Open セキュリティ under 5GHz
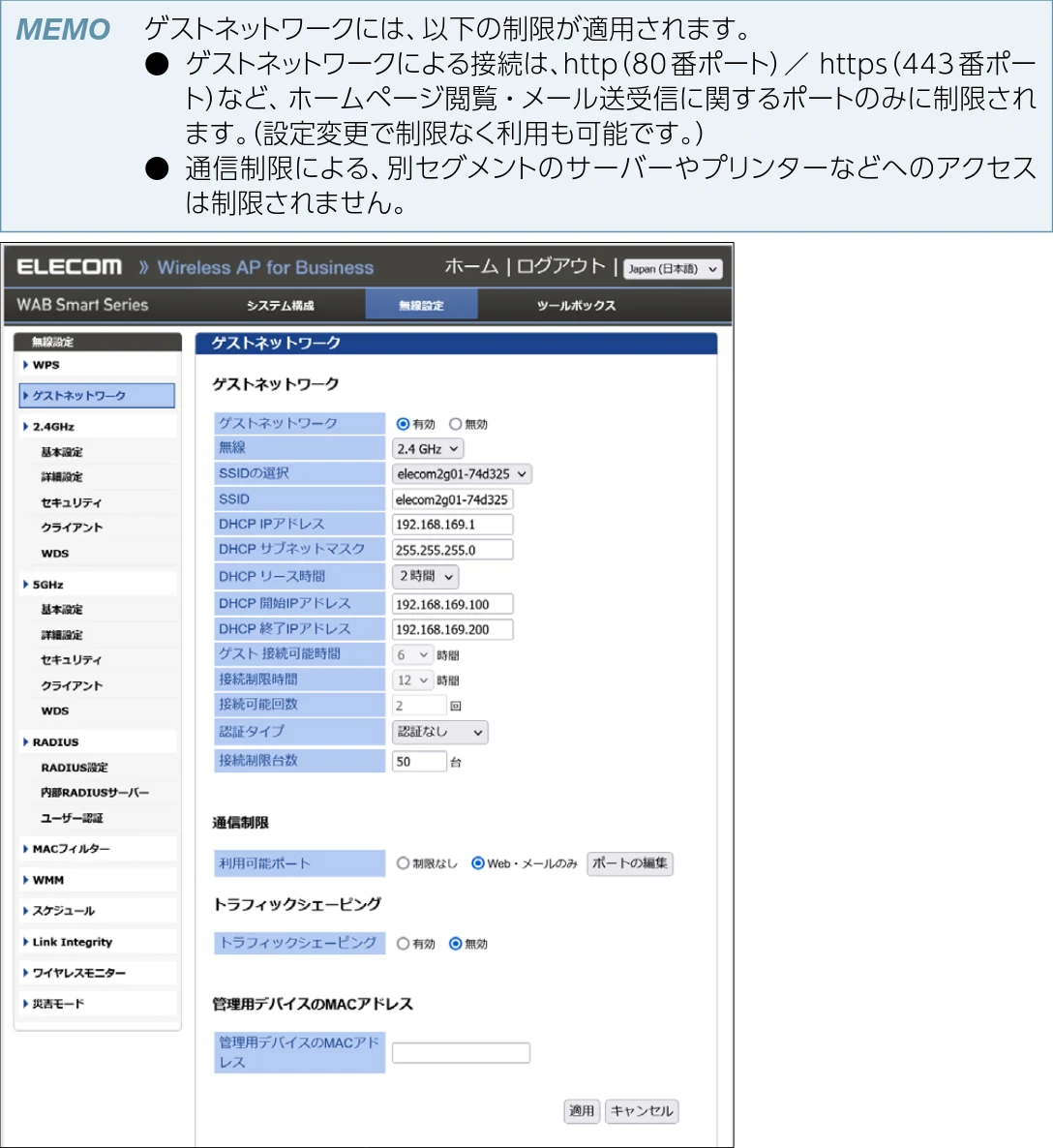Viewport: 1053px width, 1148px height. click(x=72, y=659)
